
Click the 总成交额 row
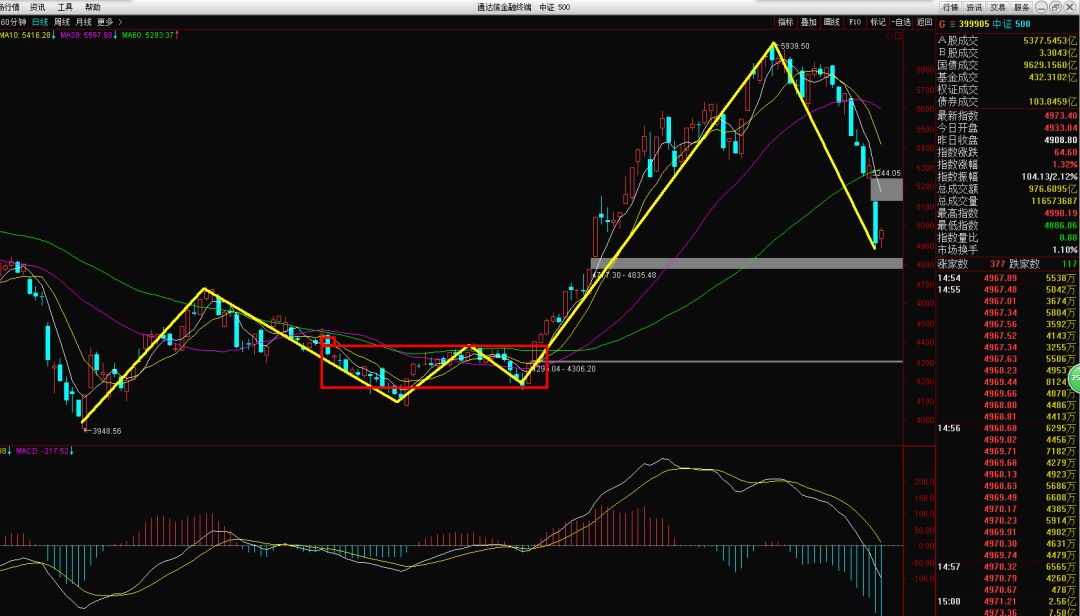point(1007,189)
